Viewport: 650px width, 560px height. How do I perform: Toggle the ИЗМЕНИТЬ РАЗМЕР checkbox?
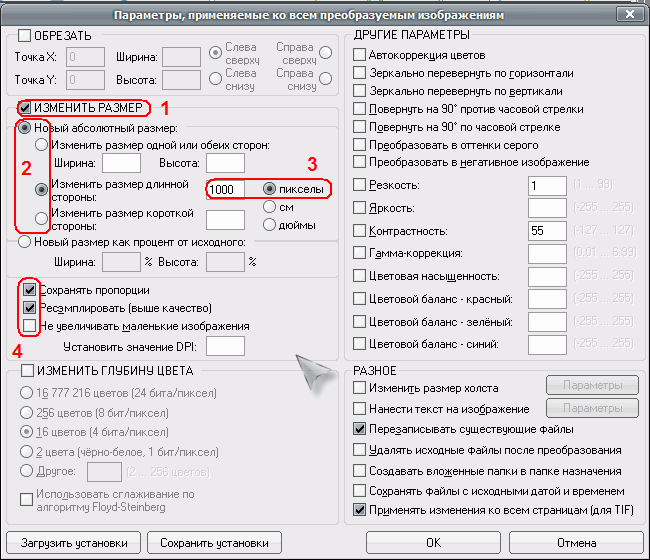(x=25, y=107)
